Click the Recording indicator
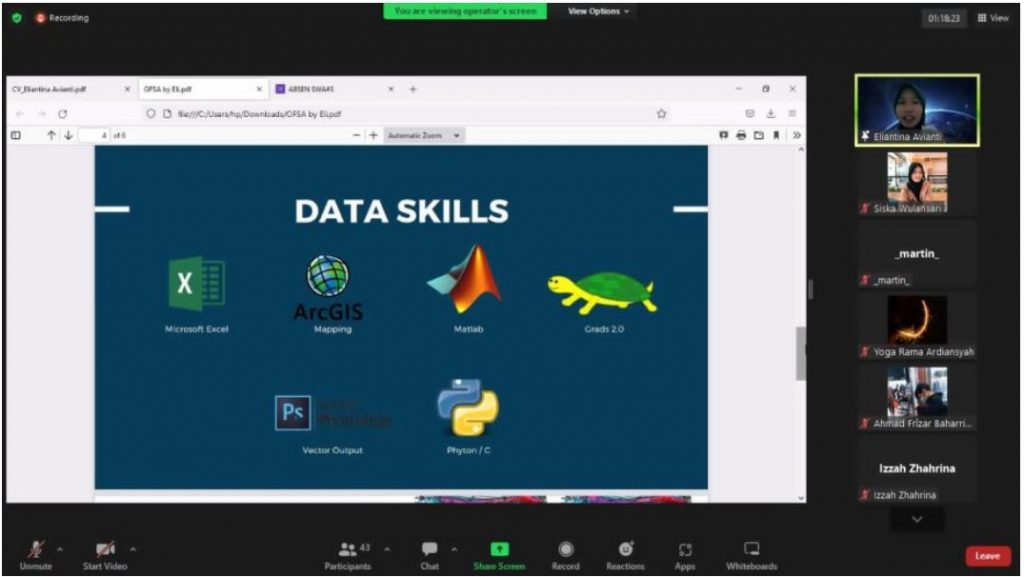Viewport: 1024px width, 577px height. coord(62,18)
